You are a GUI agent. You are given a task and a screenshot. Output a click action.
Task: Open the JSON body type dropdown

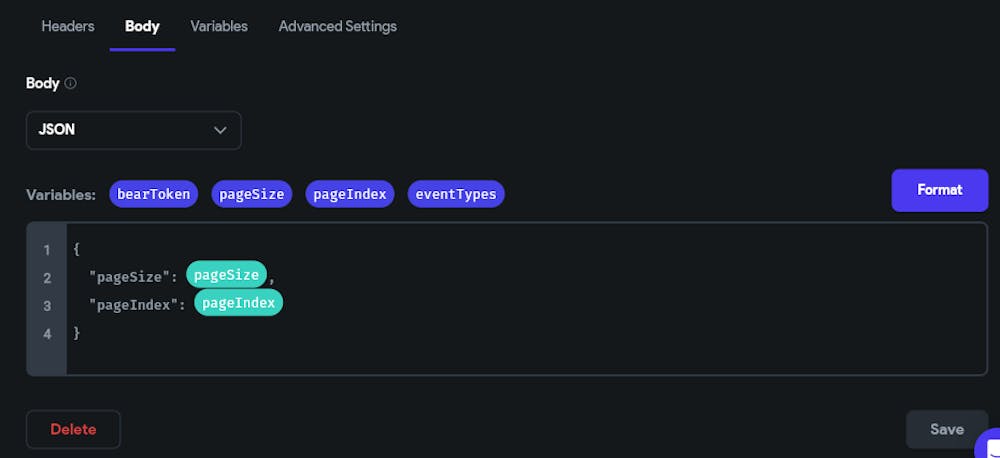133,130
